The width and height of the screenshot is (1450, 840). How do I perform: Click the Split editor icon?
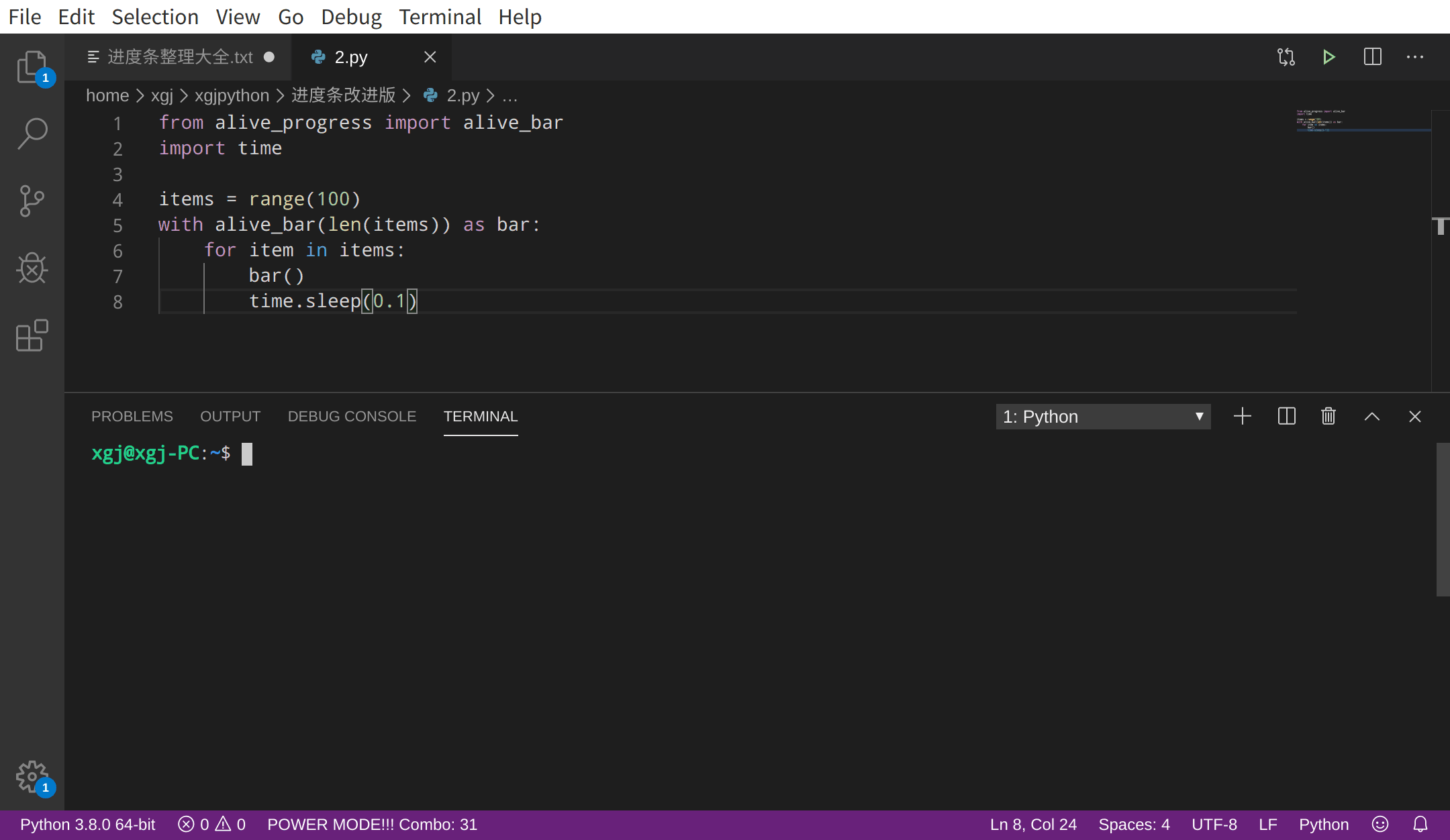coord(1372,57)
